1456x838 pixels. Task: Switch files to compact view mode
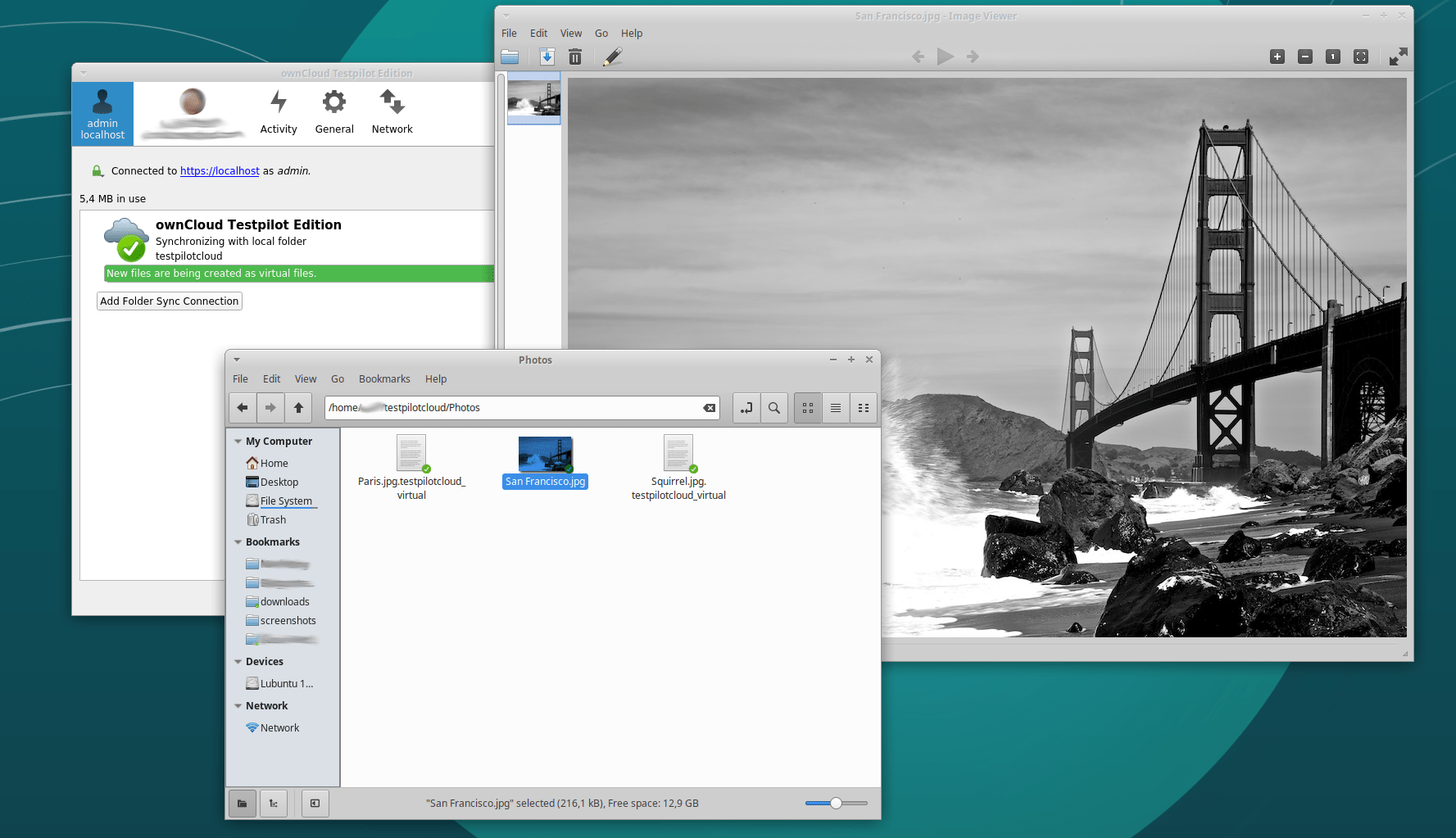pos(863,407)
